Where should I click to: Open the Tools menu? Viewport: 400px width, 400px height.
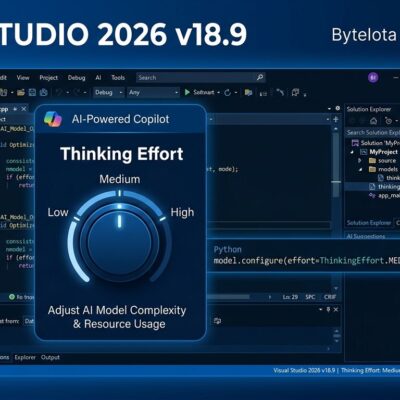tap(118, 78)
